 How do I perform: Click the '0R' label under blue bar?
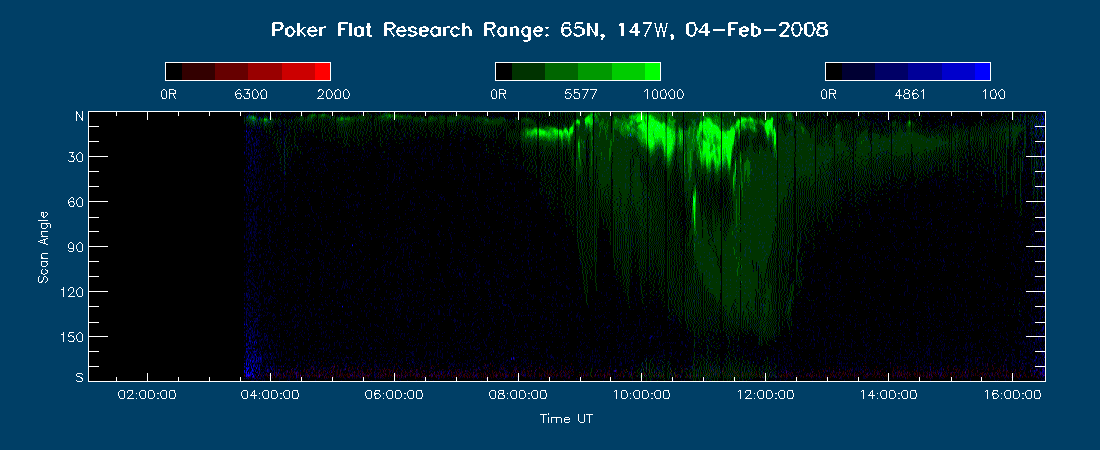coord(829,95)
